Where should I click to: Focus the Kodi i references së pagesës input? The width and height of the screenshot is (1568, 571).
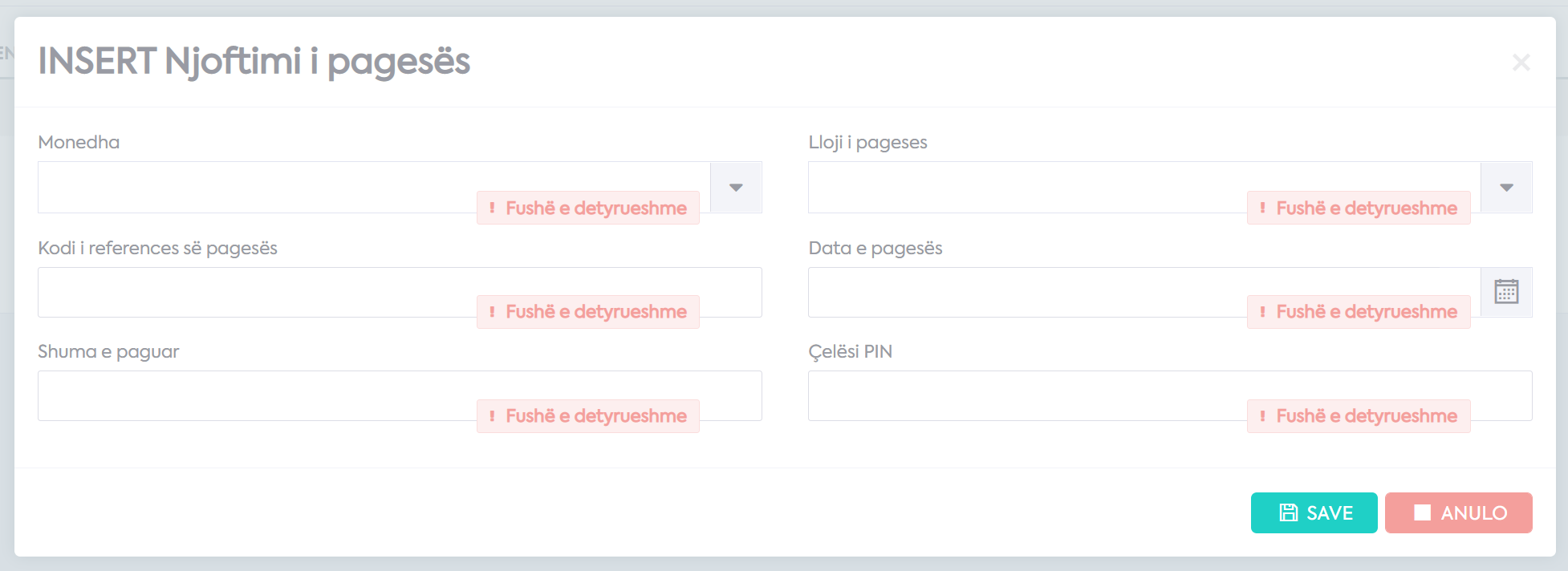coord(400,292)
